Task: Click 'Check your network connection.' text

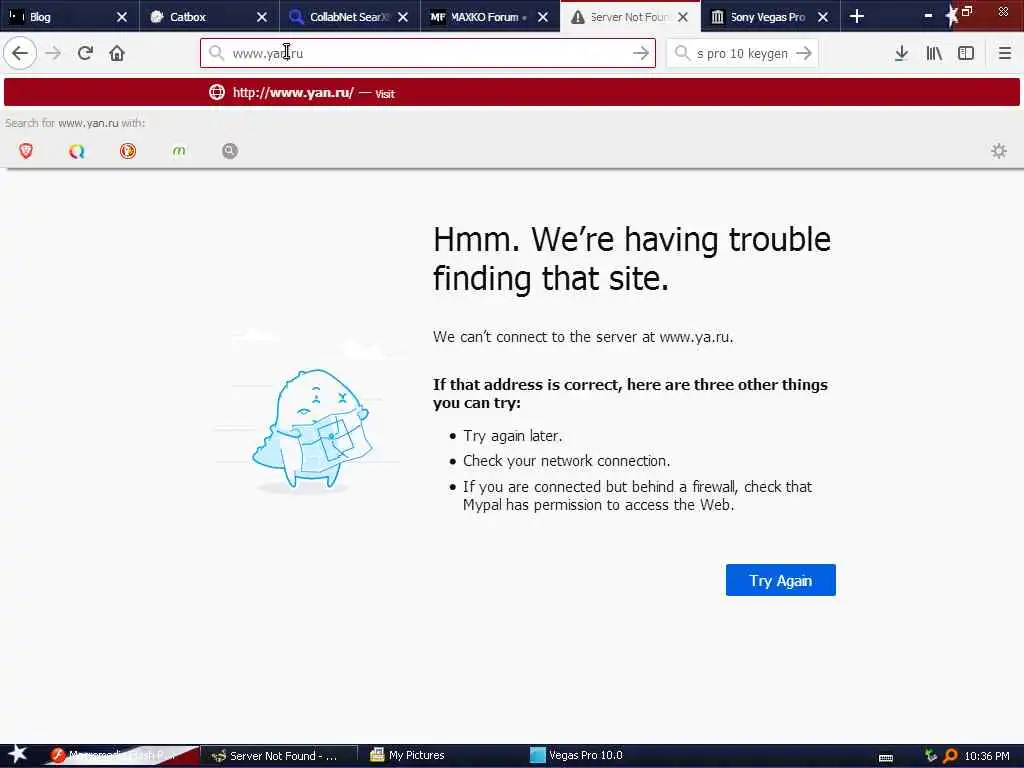Action: pyautogui.click(x=566, y=461)
